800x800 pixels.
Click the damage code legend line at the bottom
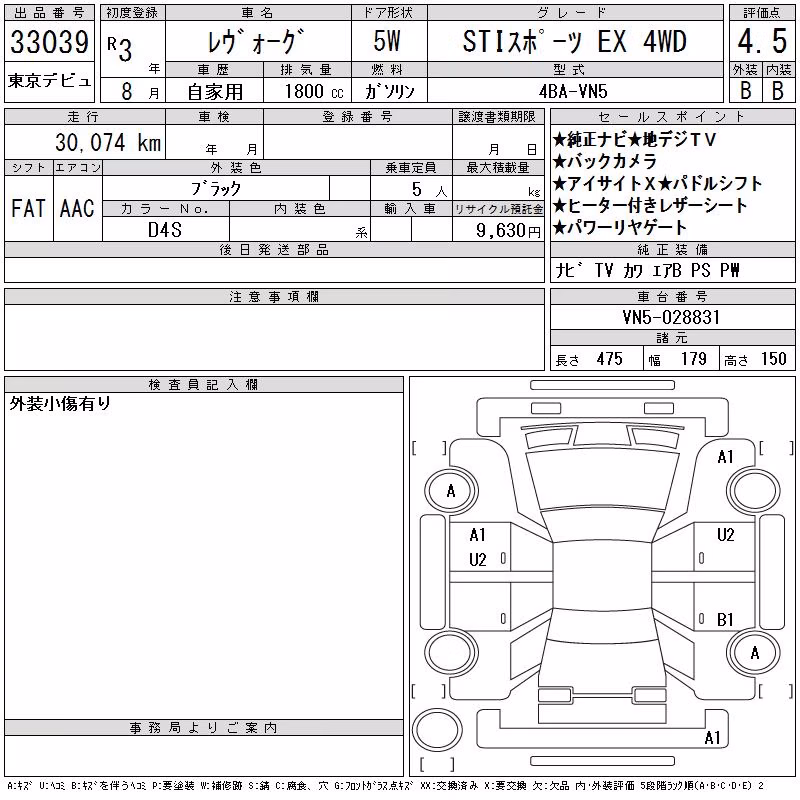385,786
